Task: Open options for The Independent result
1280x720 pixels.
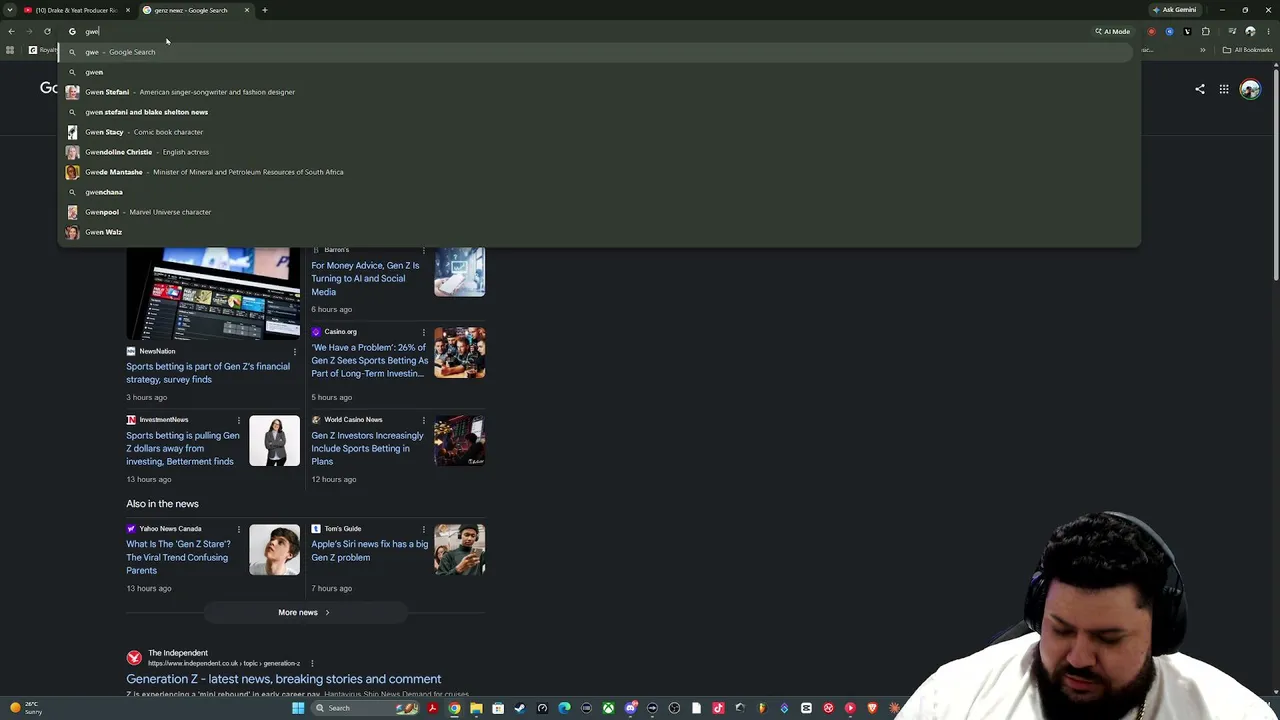Action: tap(312, 663)
